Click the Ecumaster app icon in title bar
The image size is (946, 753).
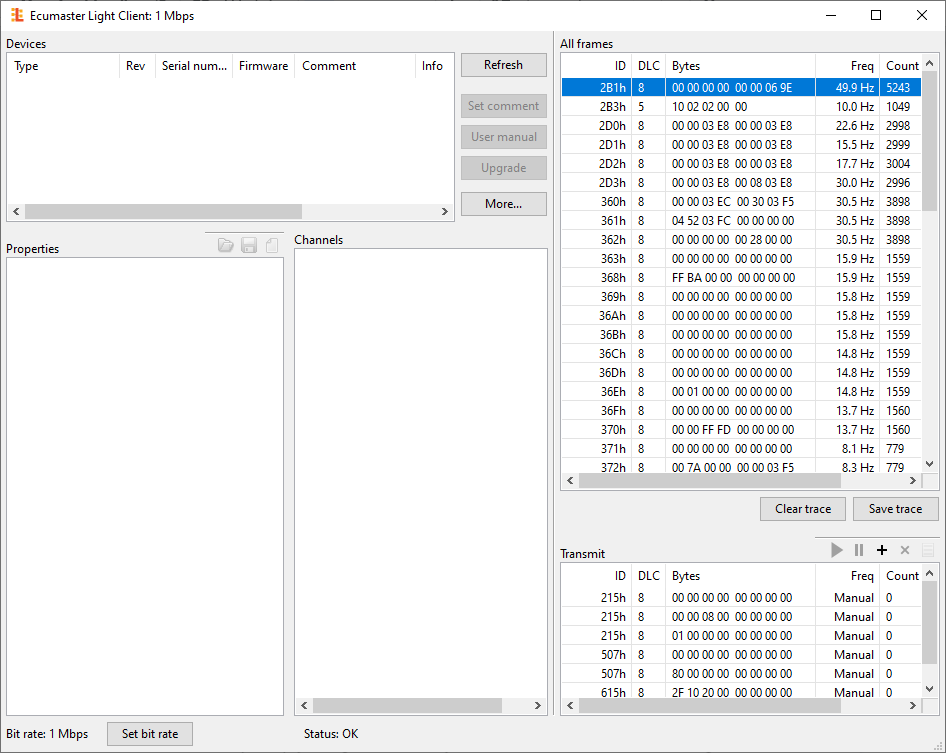tap(17, 15)
